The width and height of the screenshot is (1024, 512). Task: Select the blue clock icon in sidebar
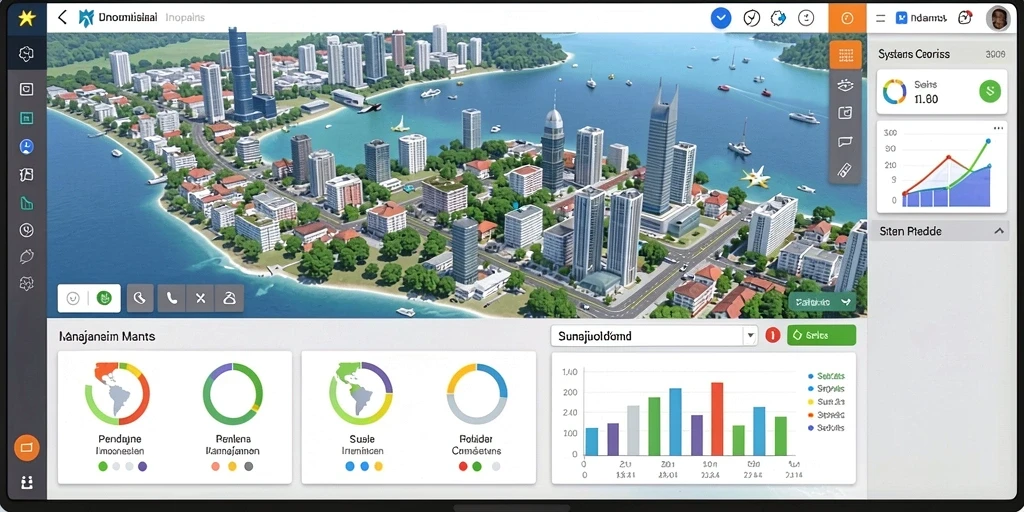(x=26, y=146)
